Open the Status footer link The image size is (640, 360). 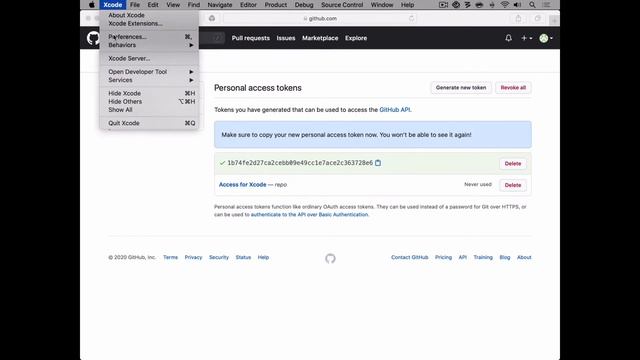(243, 257)
